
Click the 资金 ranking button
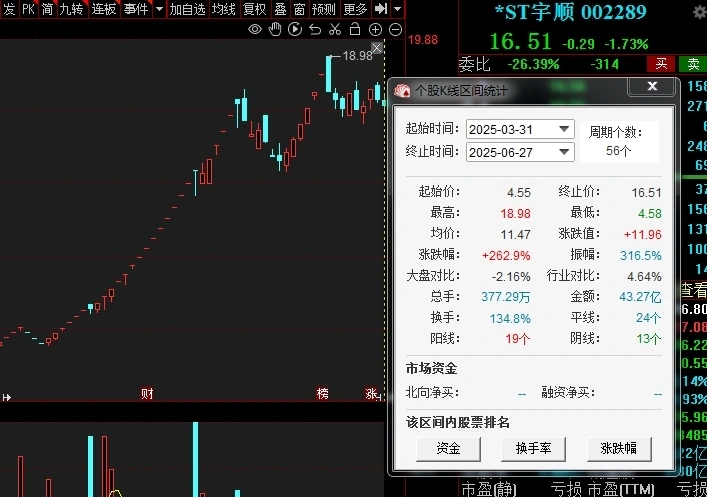448,448
